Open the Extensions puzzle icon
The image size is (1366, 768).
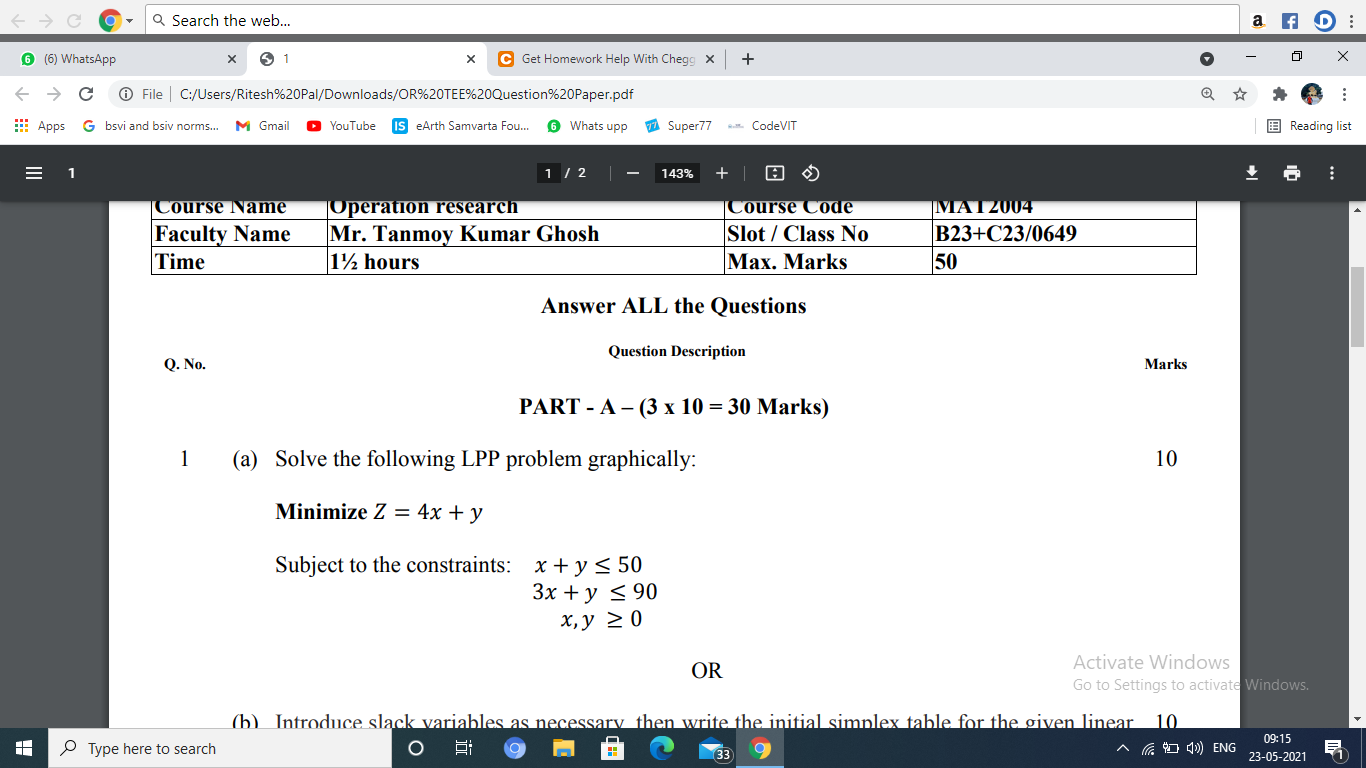pyautogui.click(x=1279, y=94)
